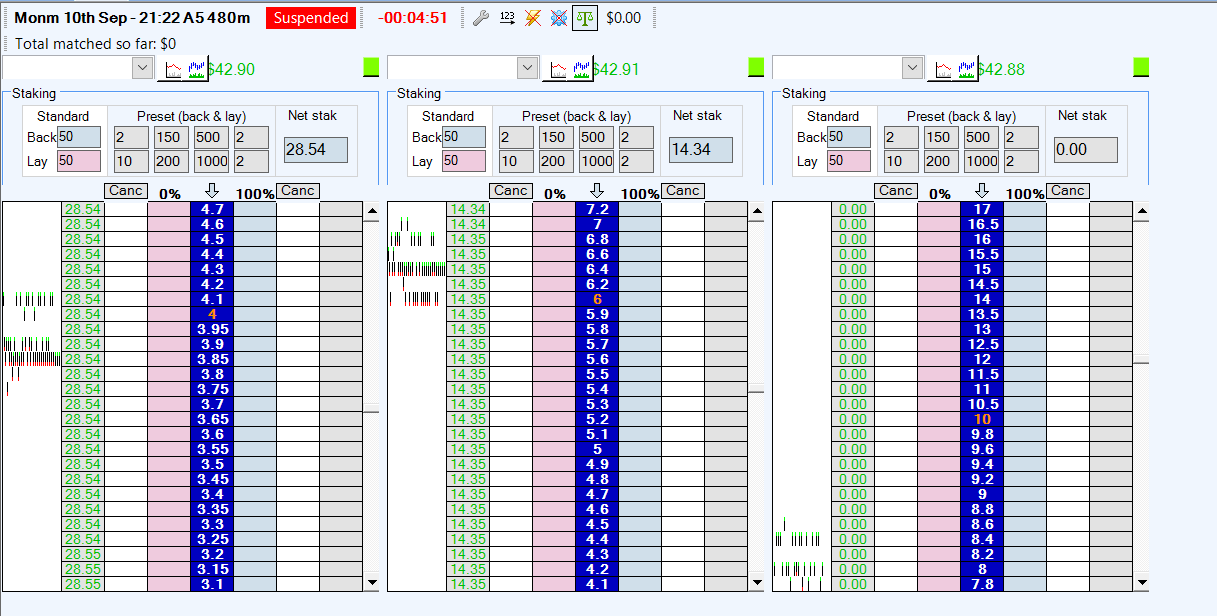Image resolution: width=1217 pixels, height=616 pixels.
Task: Click right Canc button of third ladder
Action: coord(1068,190)
